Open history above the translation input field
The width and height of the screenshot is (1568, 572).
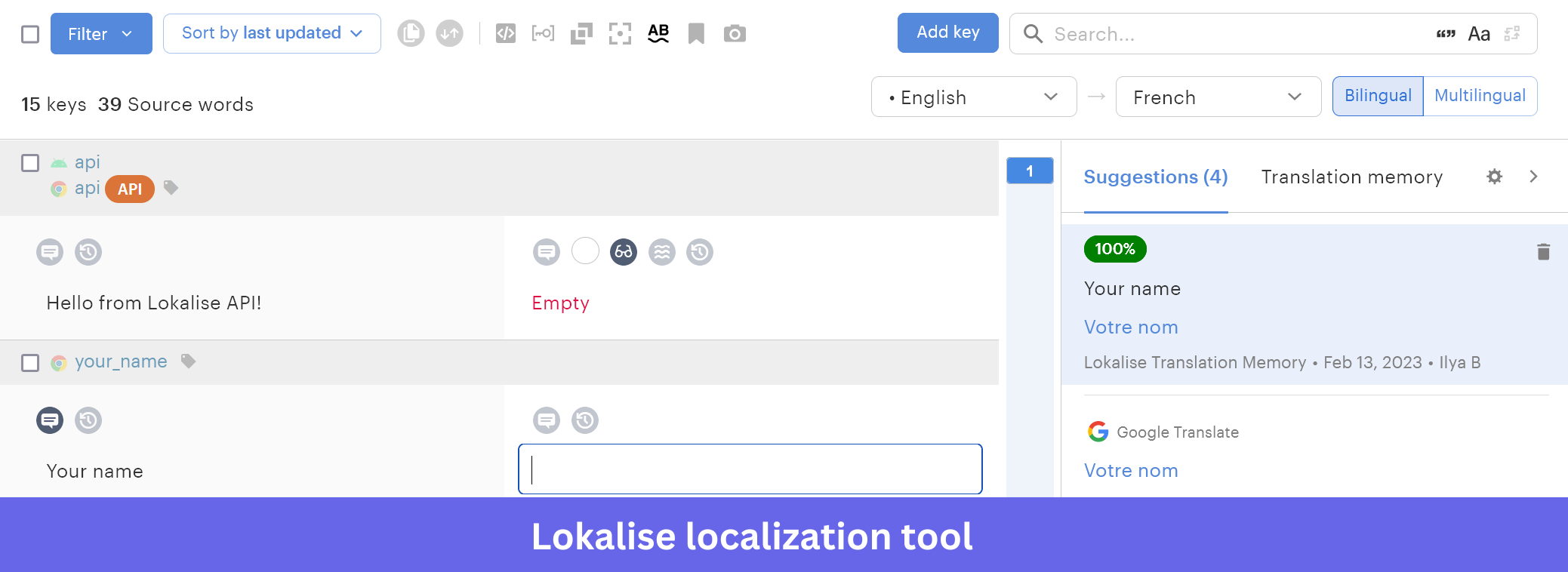585,420
